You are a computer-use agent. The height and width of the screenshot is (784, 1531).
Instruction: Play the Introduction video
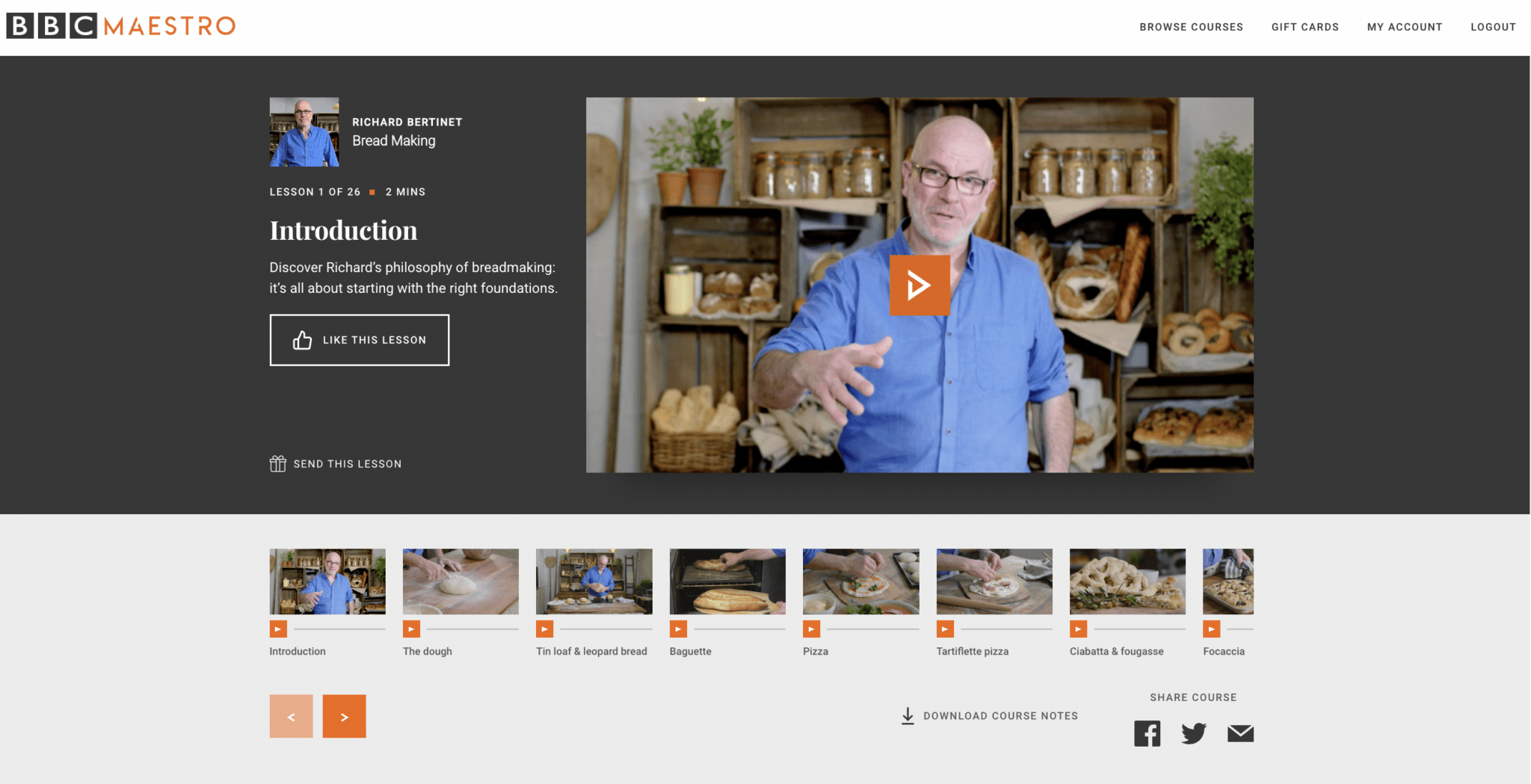pyautogui.click(x=919, y=285)
